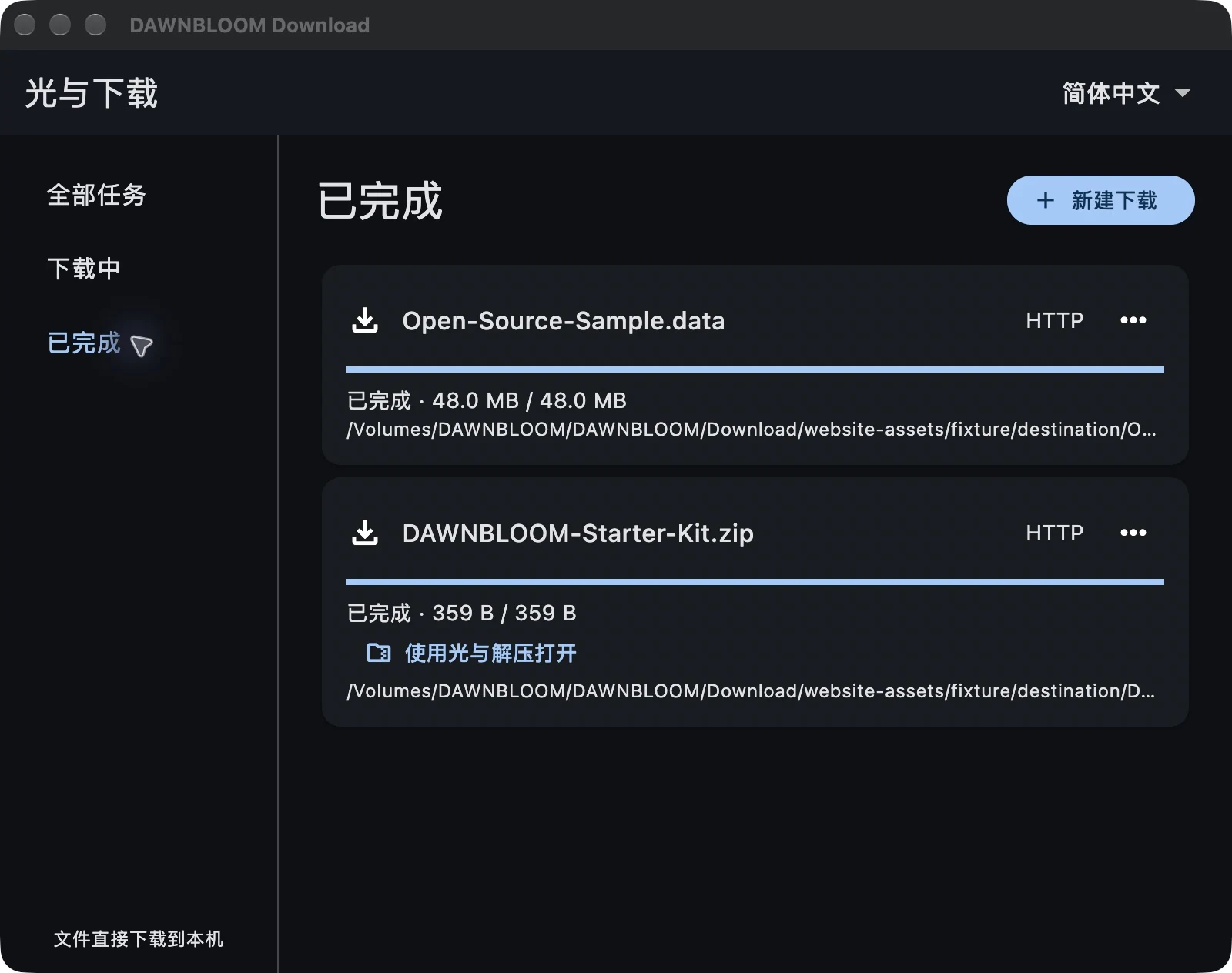
Task: Click file name DAWNBLOOM-Starter-Kit.zip
Action: pyautogui.click(x=577, y=533)
